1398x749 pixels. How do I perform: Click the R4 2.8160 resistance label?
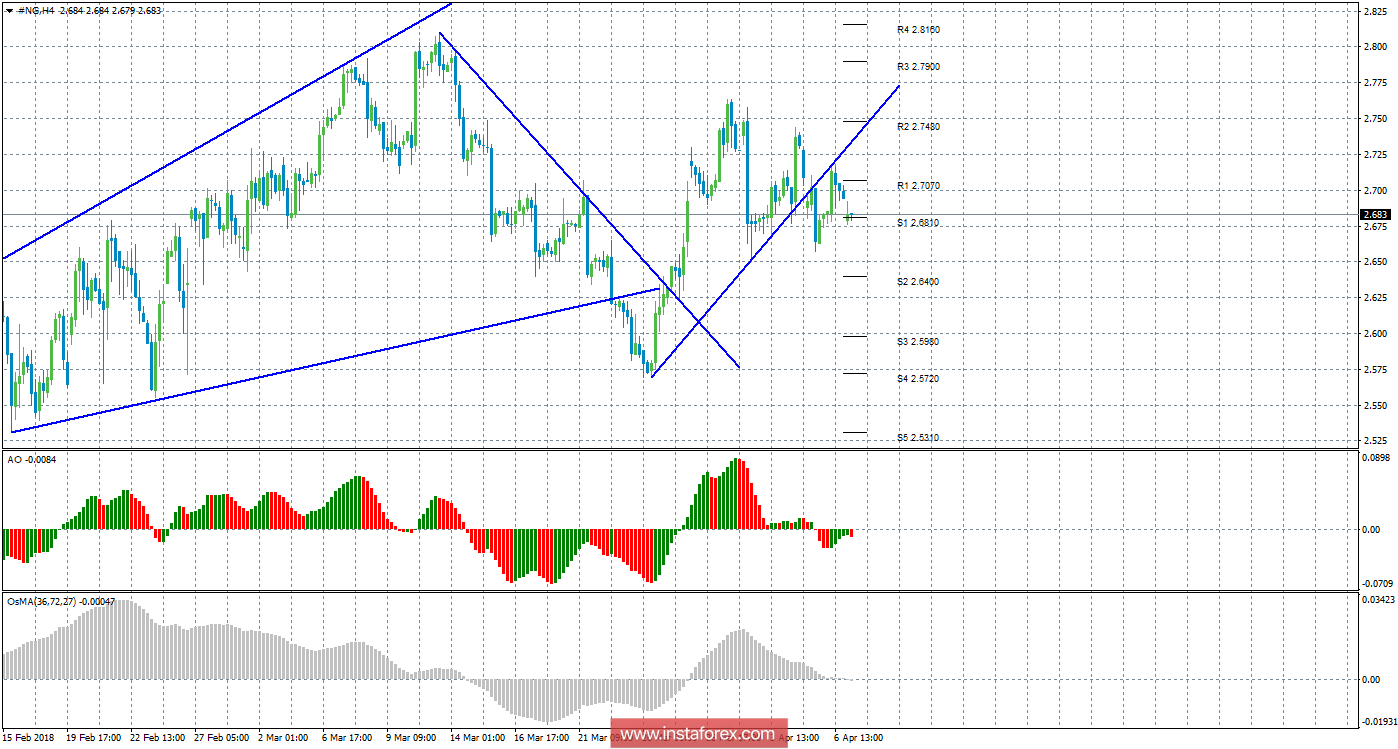[x=918, y=30]
